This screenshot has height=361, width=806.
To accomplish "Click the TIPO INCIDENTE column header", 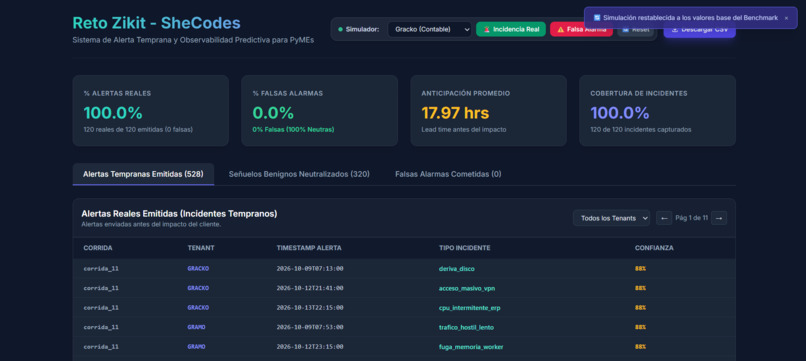I will 465,248.
